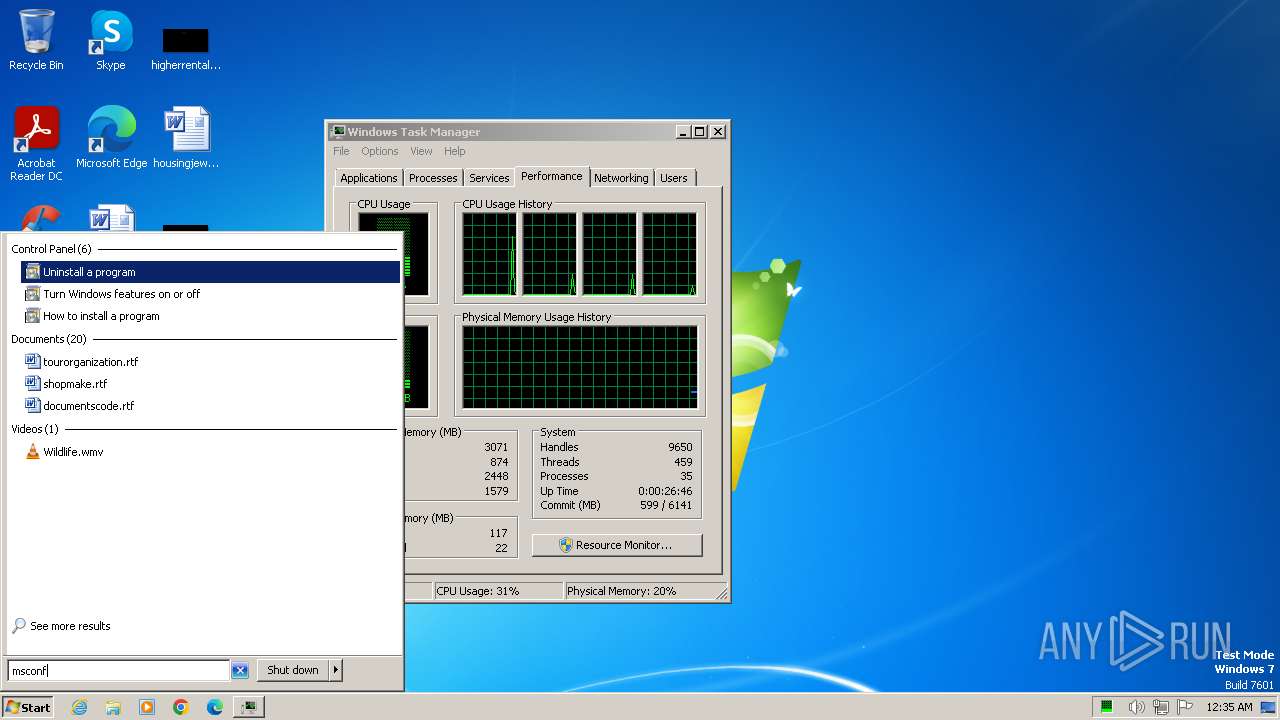Open Microsoft Edge desktop shortcut
Viewport: 1280px width, 720px height.
pyautogui.click(x=111, y=137)
